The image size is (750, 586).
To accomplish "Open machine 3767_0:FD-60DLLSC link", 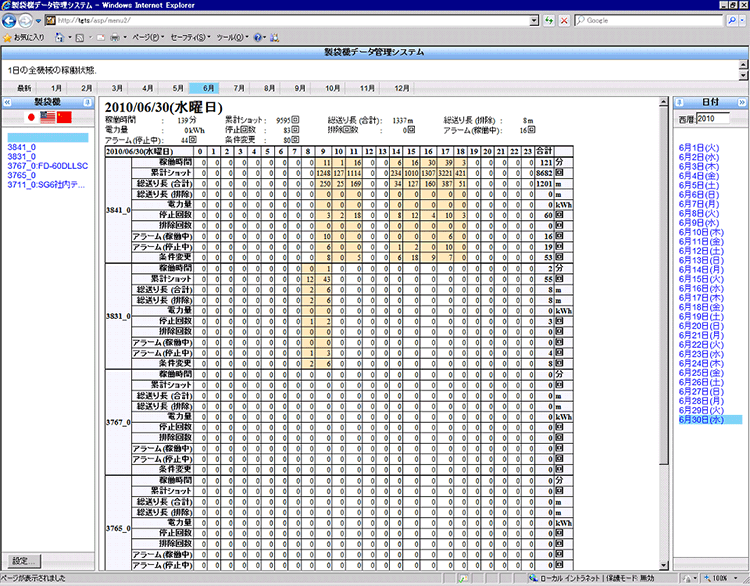I will [47, 165].
